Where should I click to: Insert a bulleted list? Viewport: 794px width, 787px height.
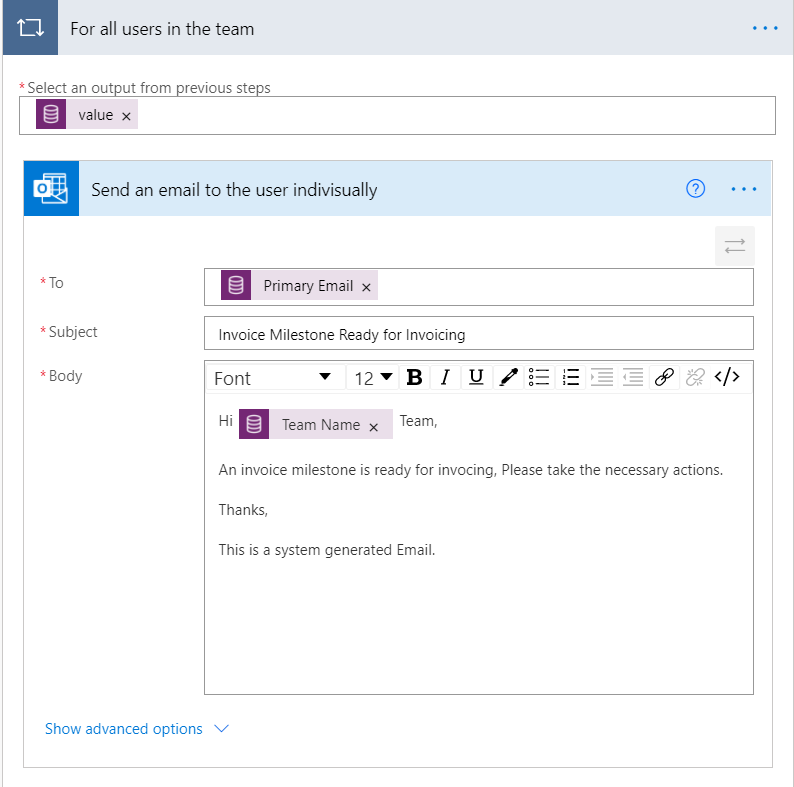(539, 377)
